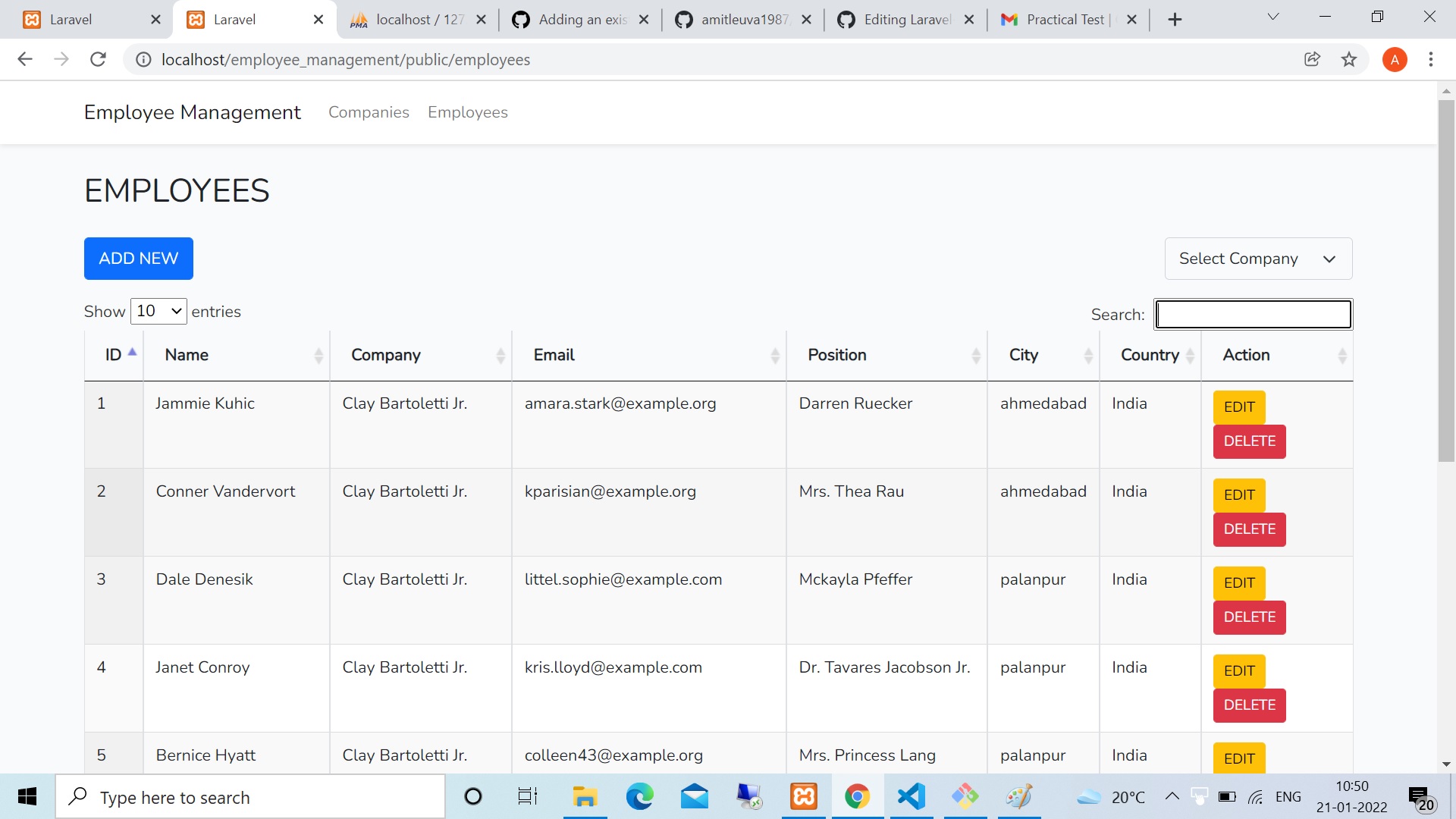The height and width of the screenshot is (819, 1456).
Task: Click the view site information icon
Action: pyautogui.click(x=143, y=59)
